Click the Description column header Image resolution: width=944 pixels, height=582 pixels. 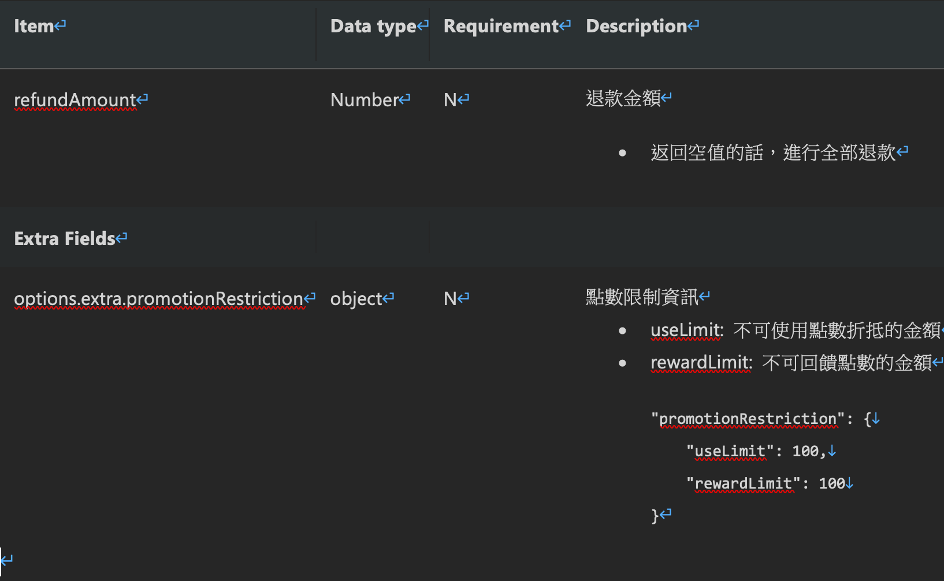637,26
